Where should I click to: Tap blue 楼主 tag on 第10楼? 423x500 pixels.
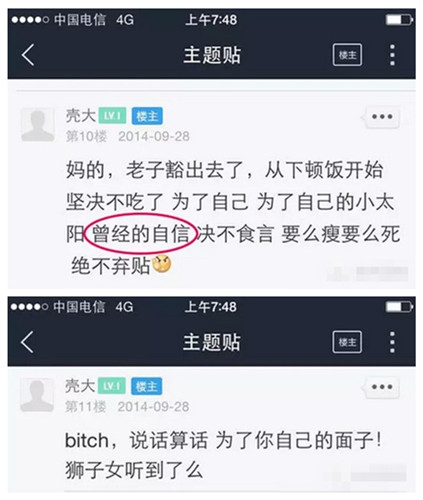coord(147,116)
